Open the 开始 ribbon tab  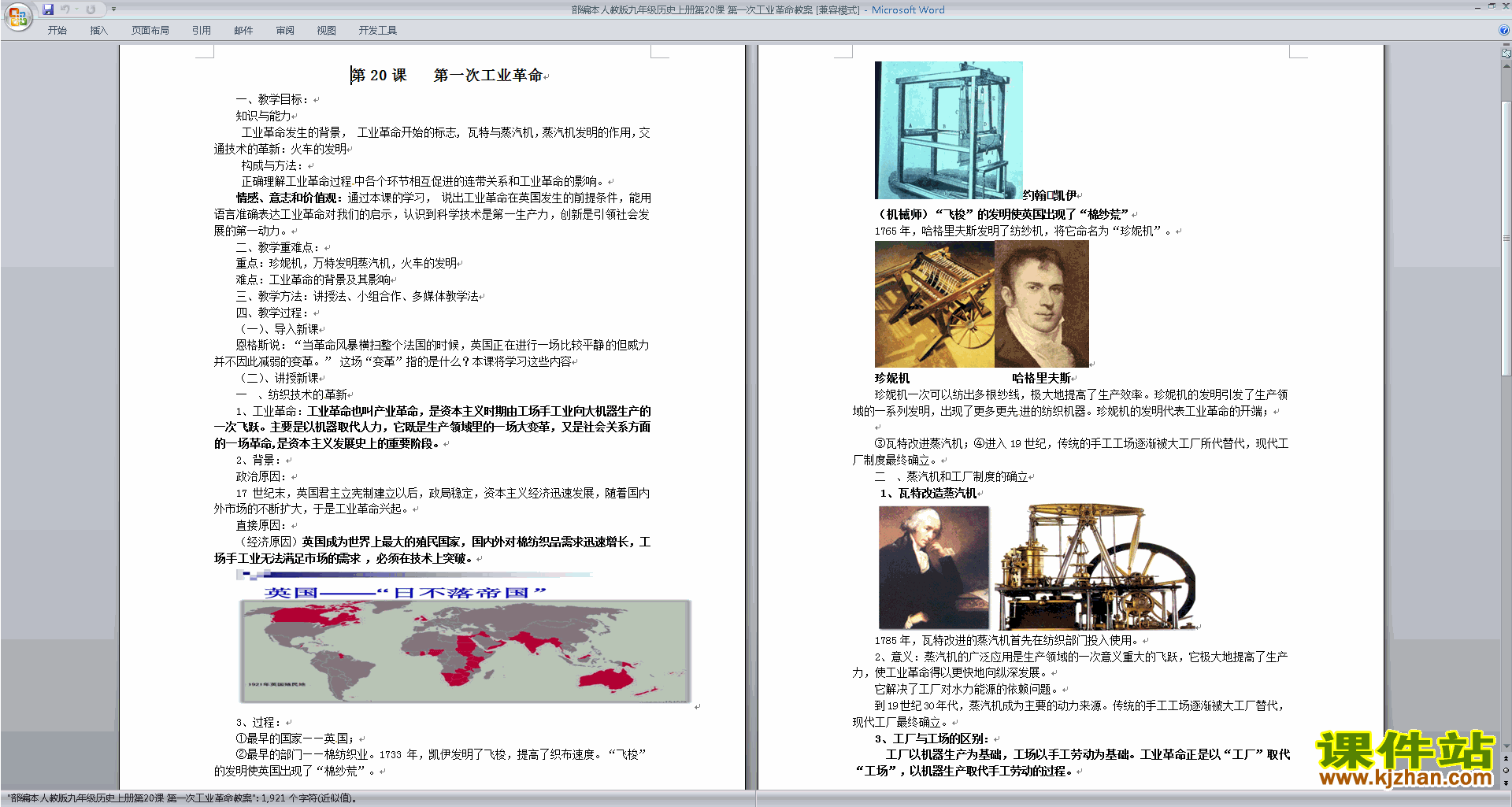[x=57, y=30]
